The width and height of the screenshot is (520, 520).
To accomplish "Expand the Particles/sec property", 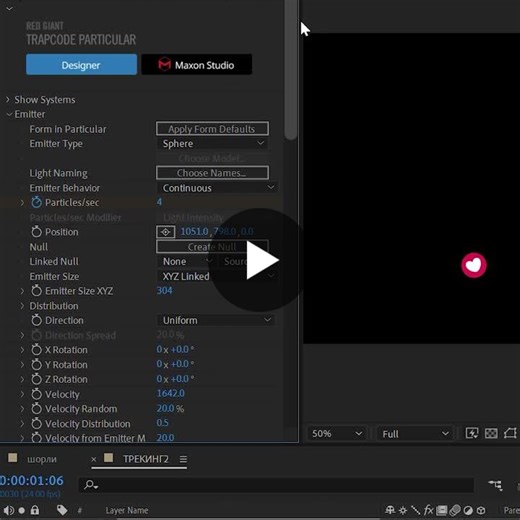I will pyautogui.click(x=22, y=202).
